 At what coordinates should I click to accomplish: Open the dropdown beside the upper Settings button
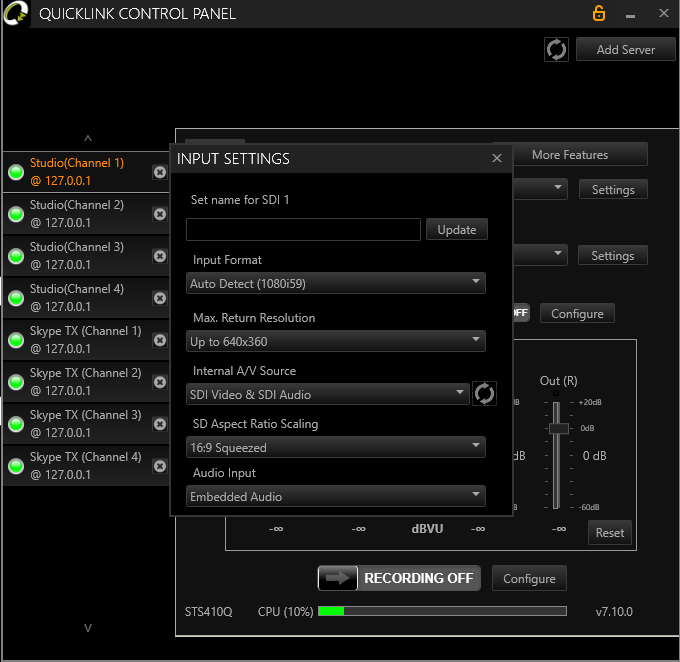[540, 189]
